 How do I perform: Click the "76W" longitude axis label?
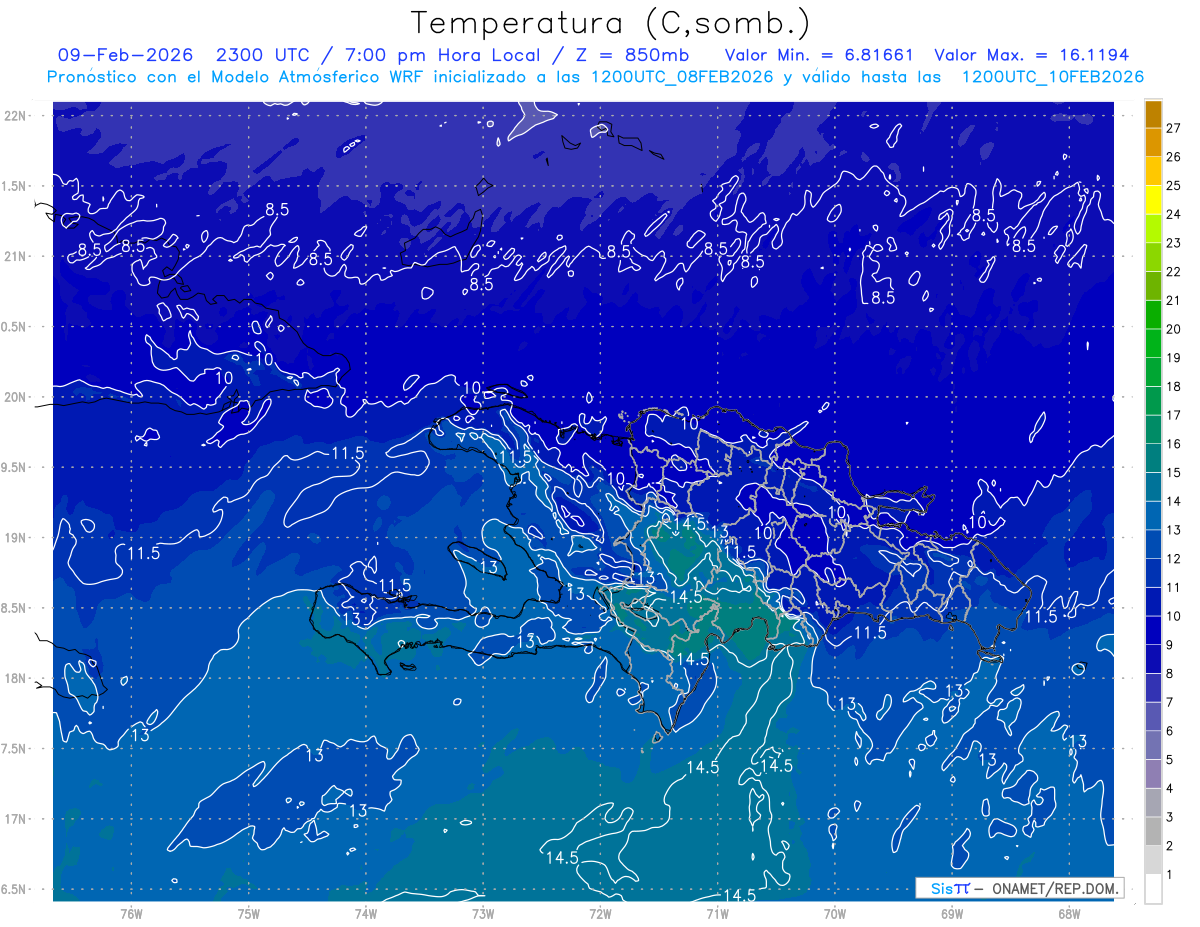(131, 914)
